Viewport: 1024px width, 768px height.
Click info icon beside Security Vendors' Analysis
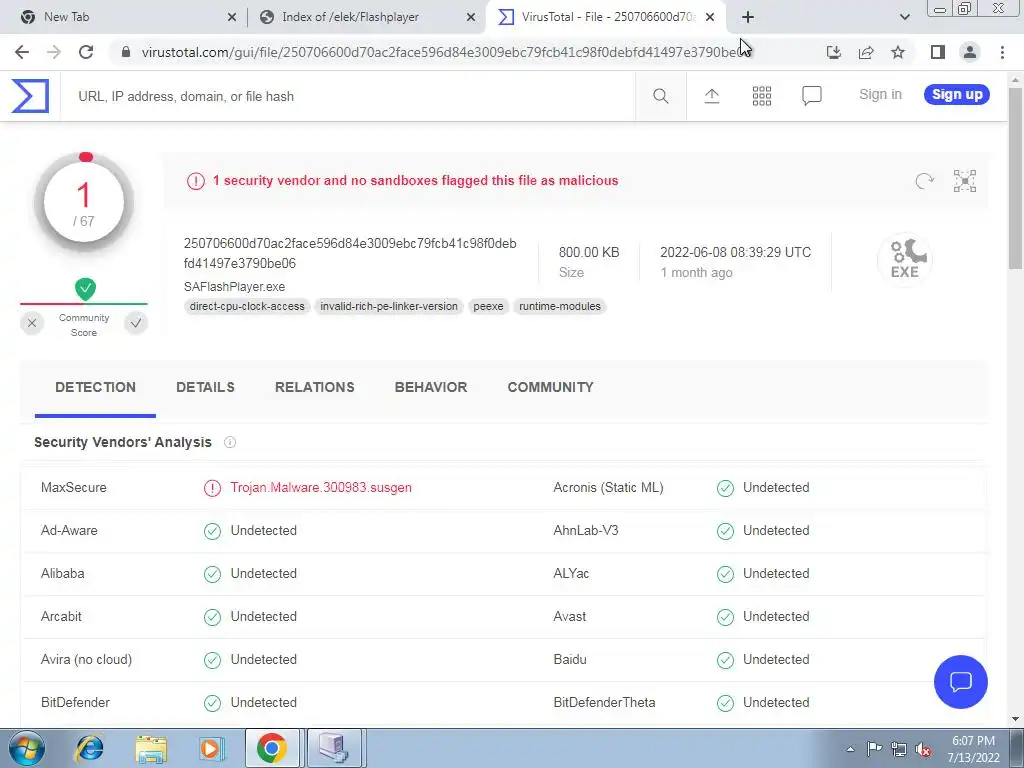[230, 442]
